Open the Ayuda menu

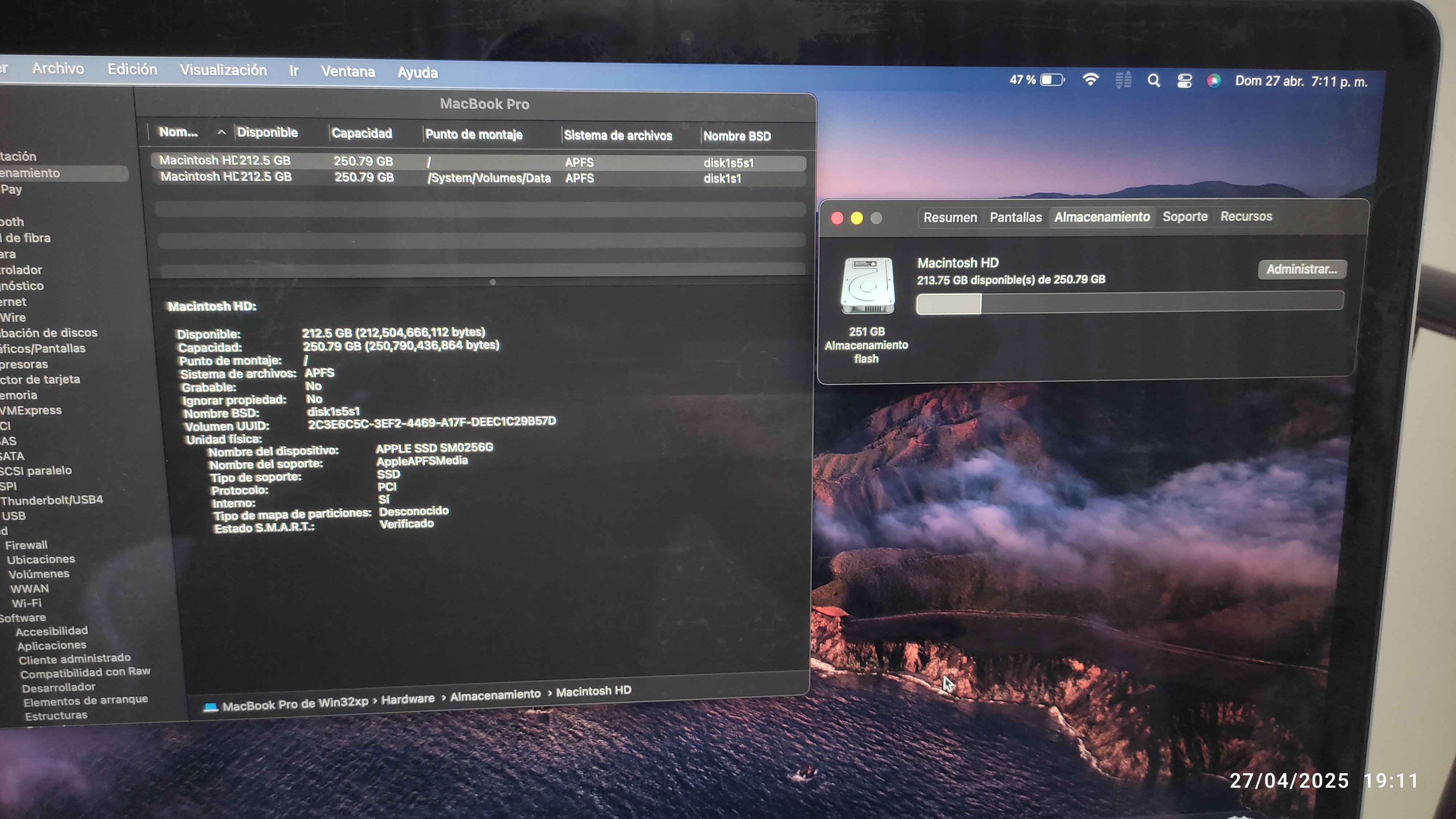pos(418,73)
